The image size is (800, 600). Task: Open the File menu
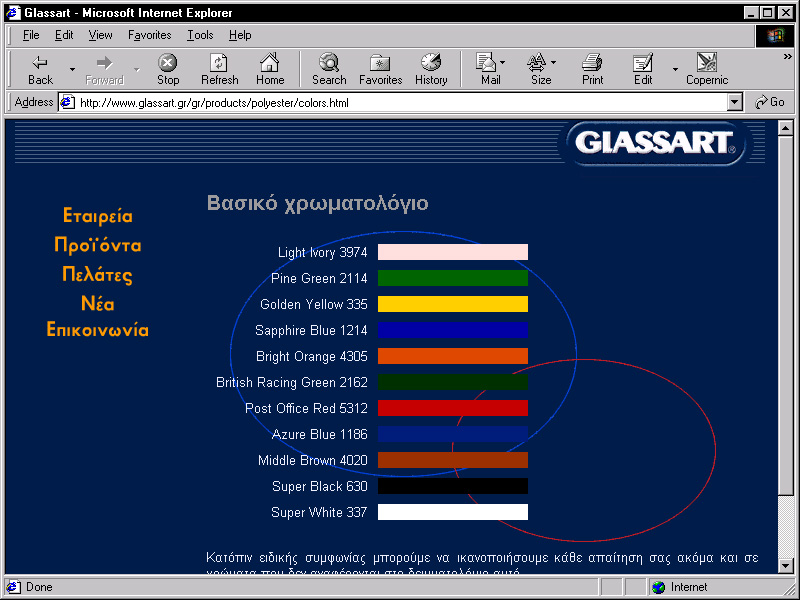(x=31, y=35)
